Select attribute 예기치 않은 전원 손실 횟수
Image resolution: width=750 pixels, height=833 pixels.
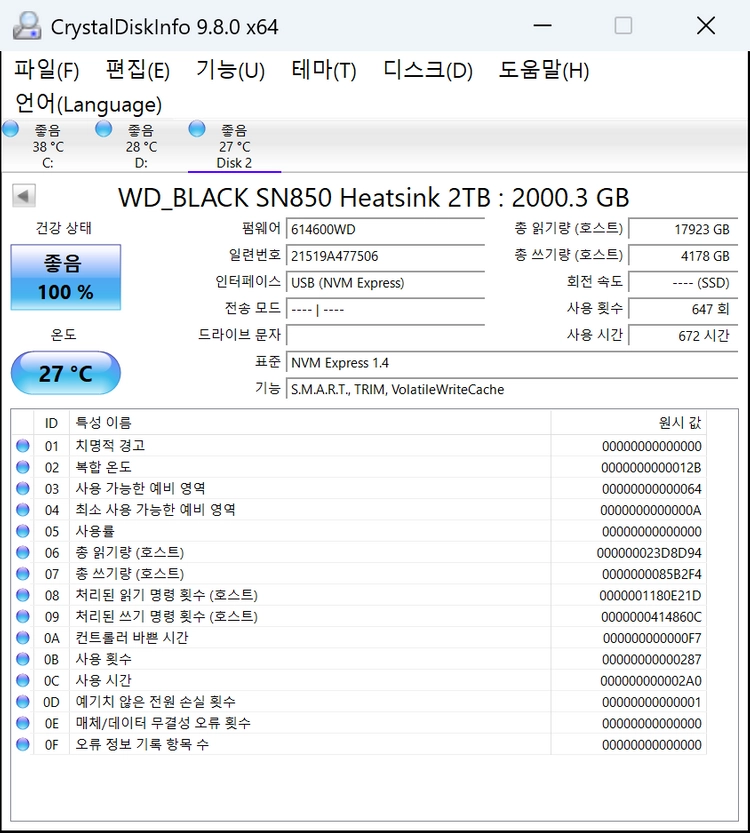[x=155, y=702]
